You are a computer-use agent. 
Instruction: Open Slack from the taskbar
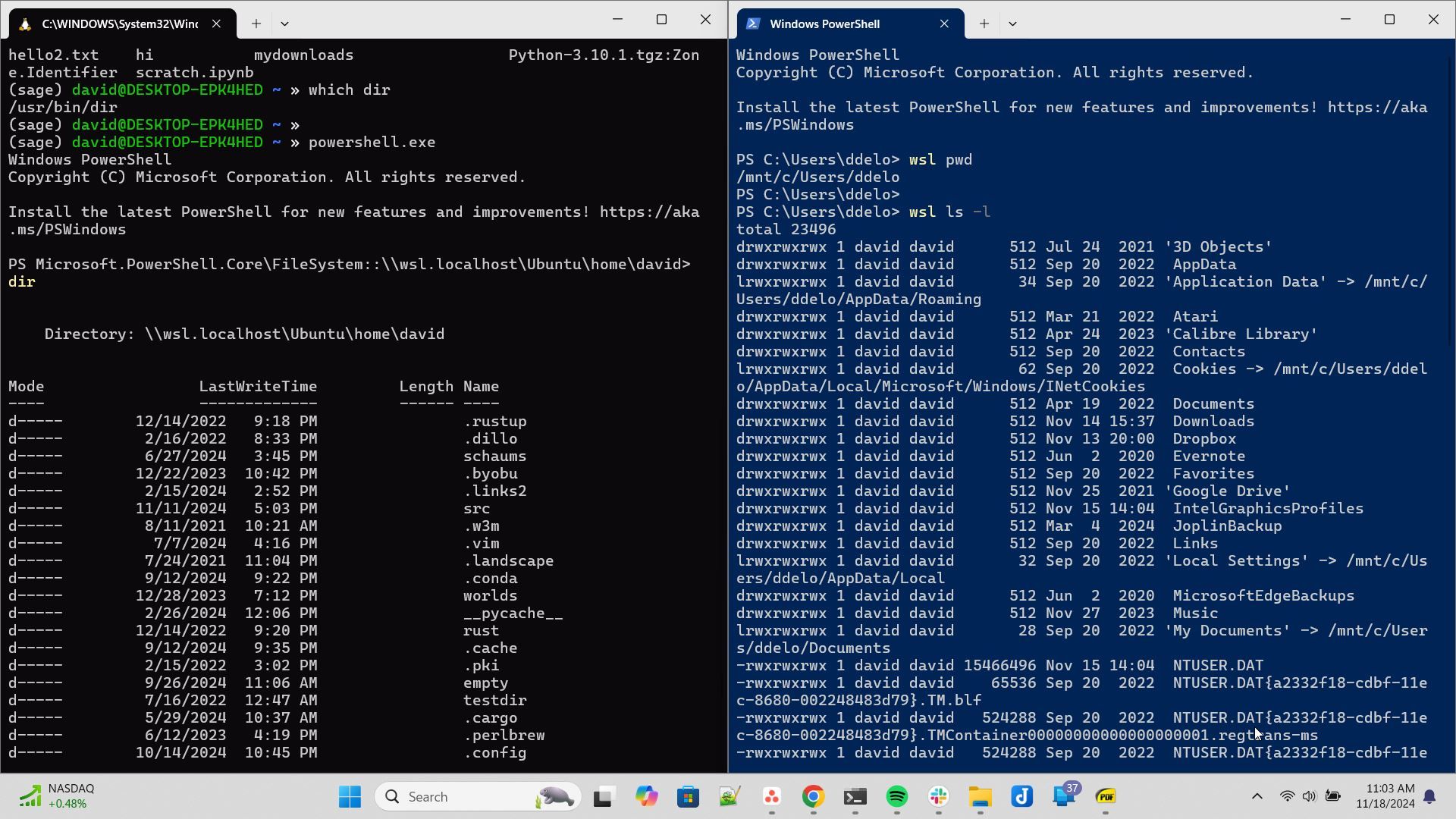tap(938, 796)
